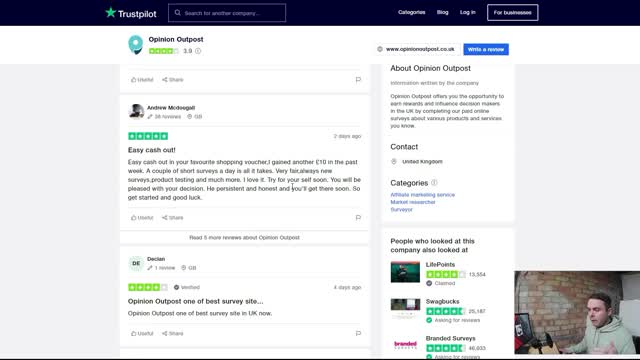The width and height of the screenshot is (640, 360).
Task: Click the reviewer name Andrew Mcdougall
Action: point(171,108)
